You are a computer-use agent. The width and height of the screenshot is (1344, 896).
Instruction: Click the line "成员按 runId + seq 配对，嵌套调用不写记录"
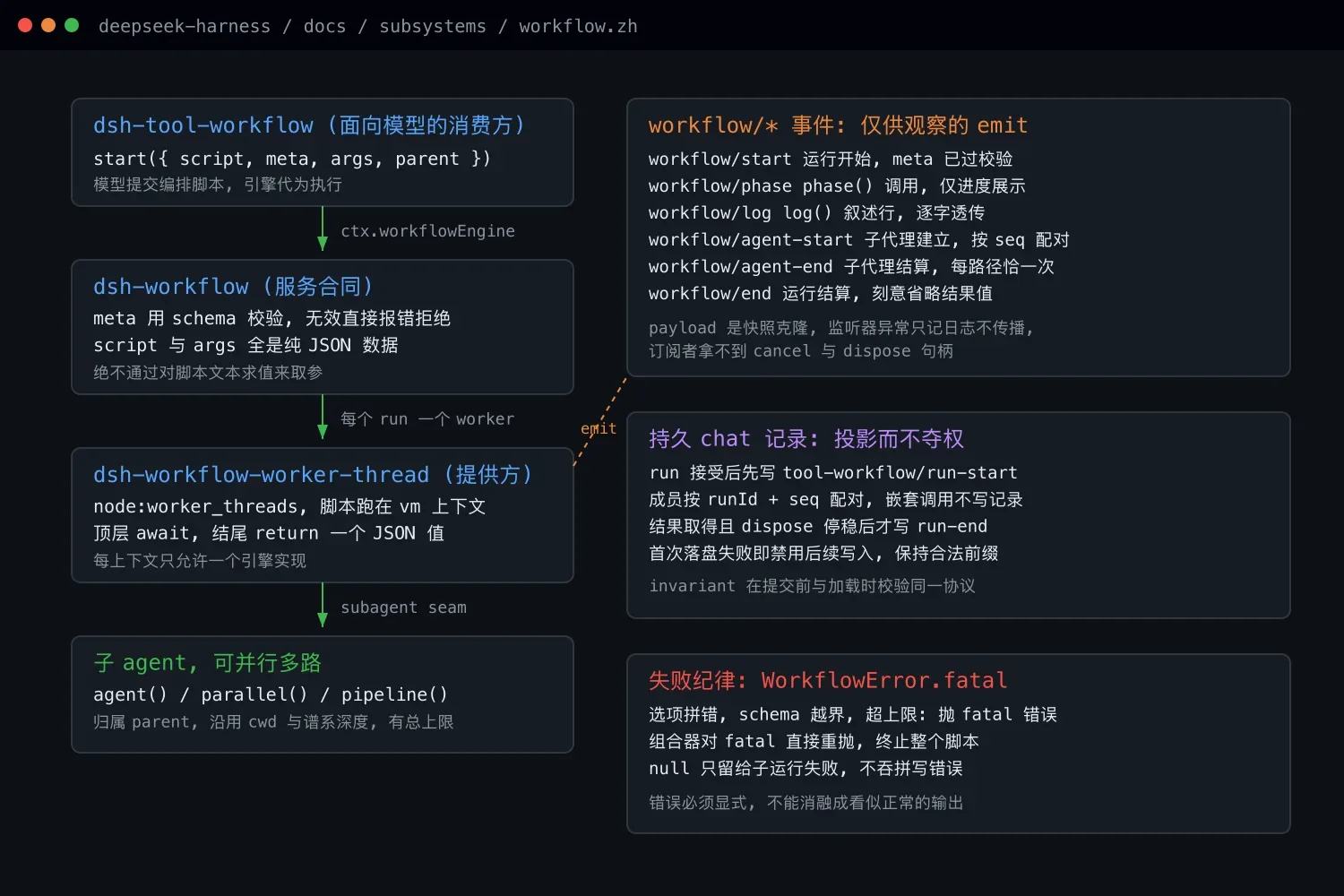pos(836,499)
